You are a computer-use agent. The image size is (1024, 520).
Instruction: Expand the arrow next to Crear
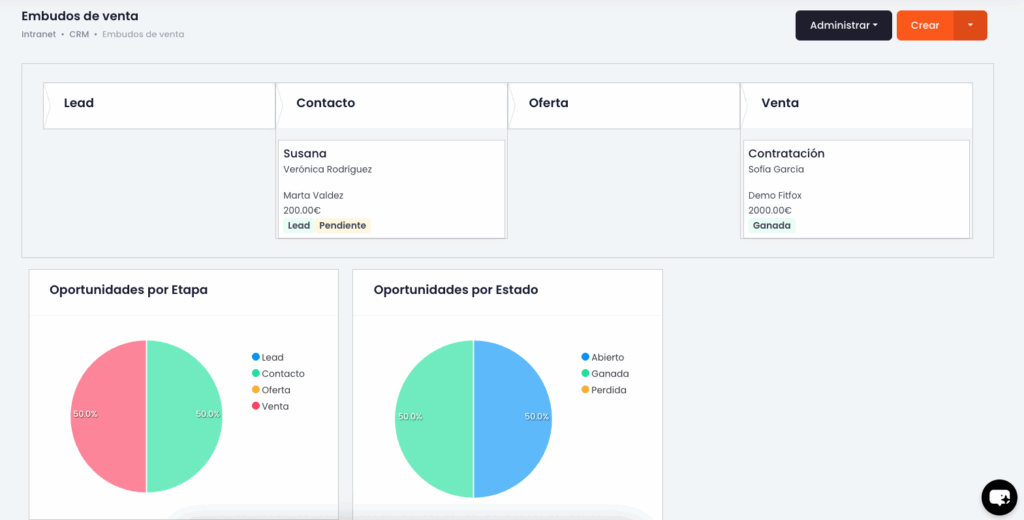click(970, 25)
